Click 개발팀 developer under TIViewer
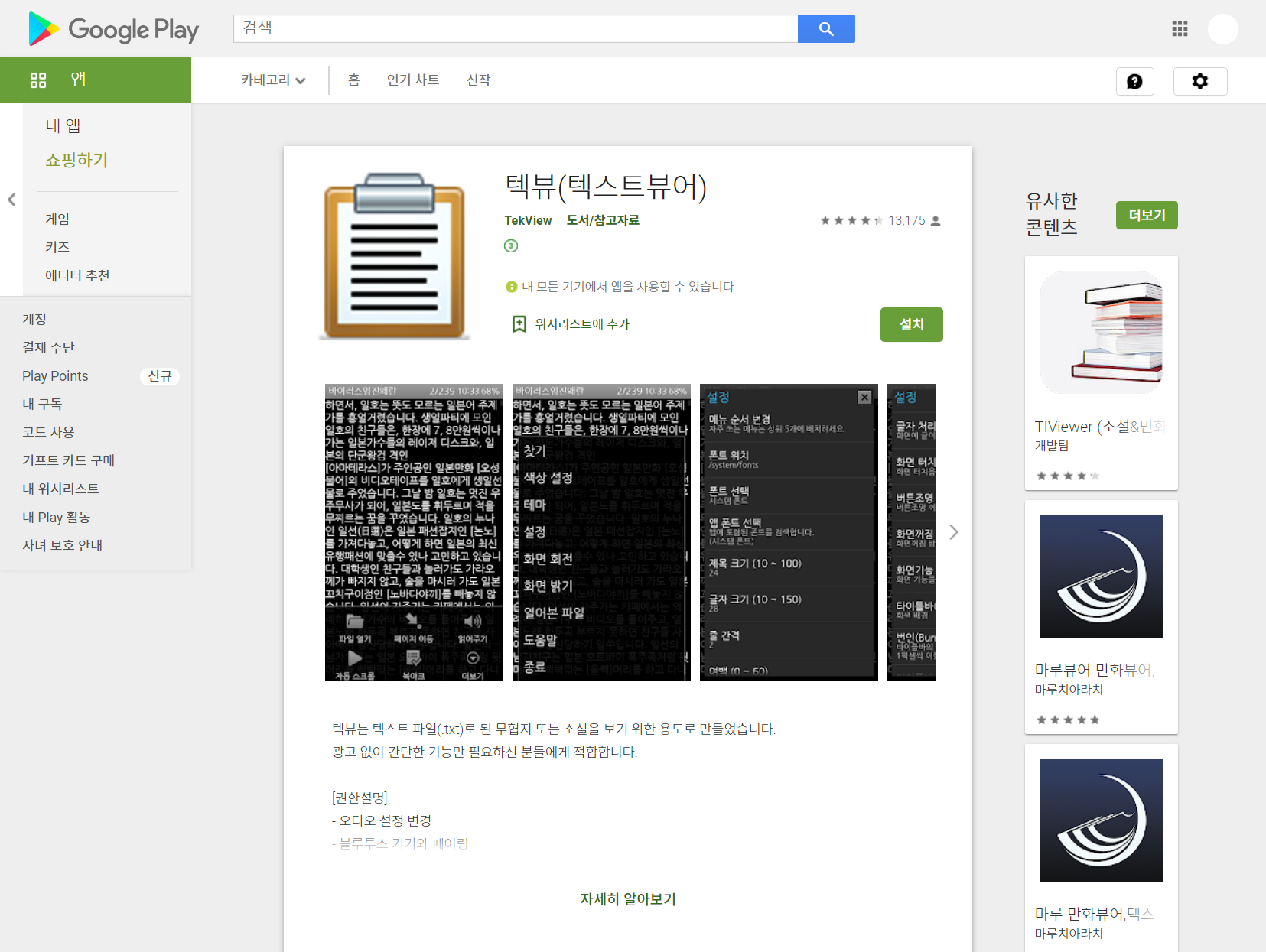Viewport: 1266px width, 952px height. tap(1052, 446)
